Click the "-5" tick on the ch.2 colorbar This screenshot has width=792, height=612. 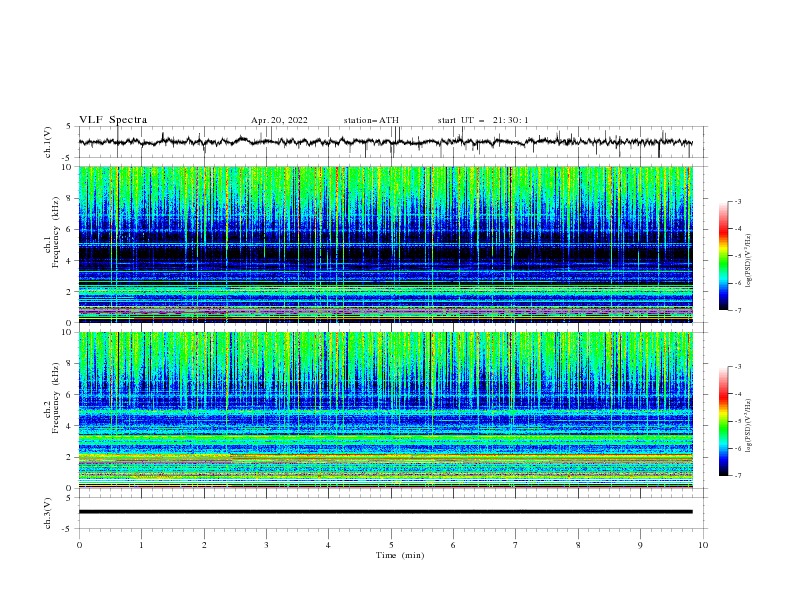click(738, 421)
